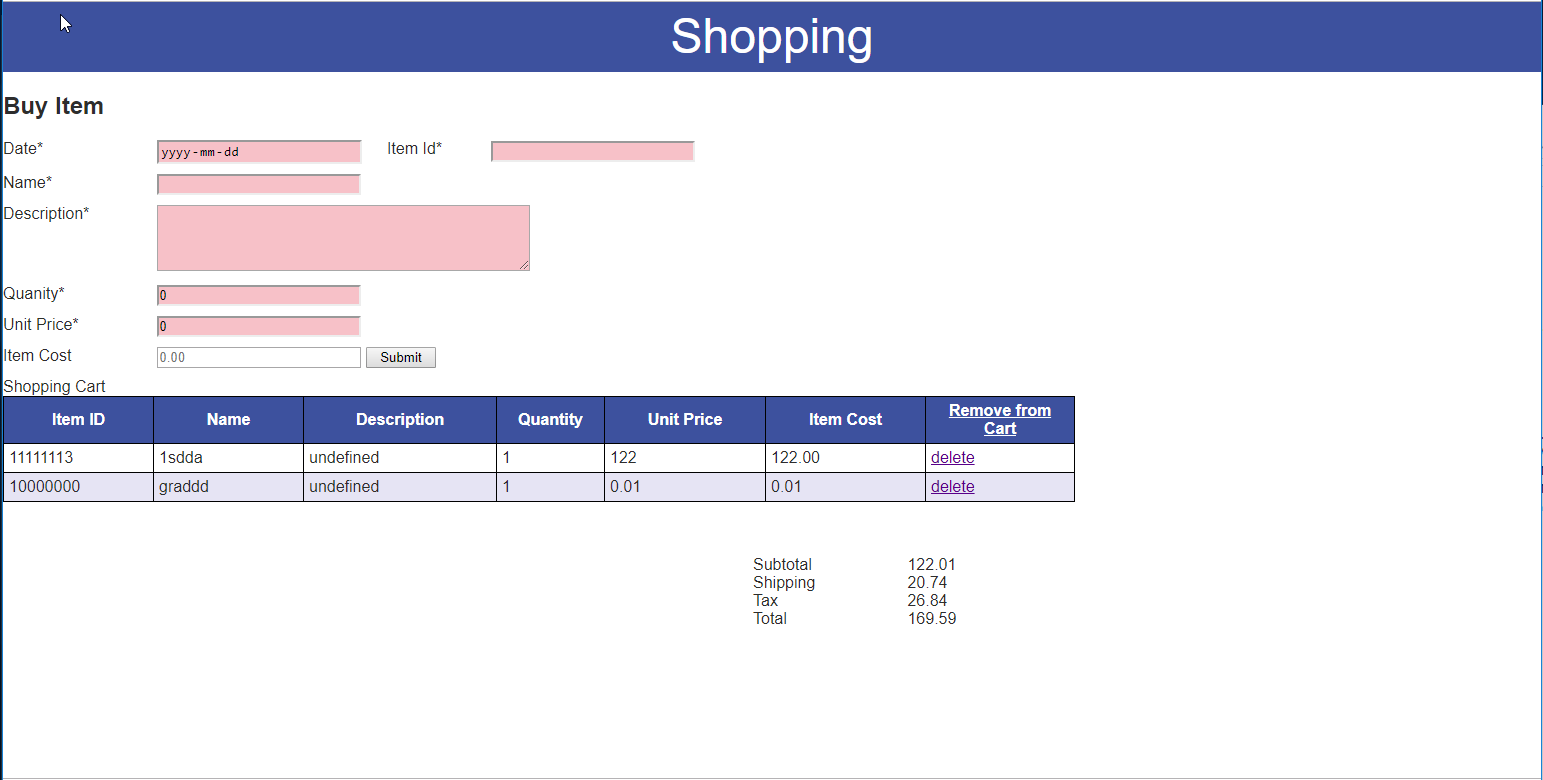The height and width of the screenshot is (780, 1543).
Task: Click the Remove from Cart column header
Action: tap(999, 420)
